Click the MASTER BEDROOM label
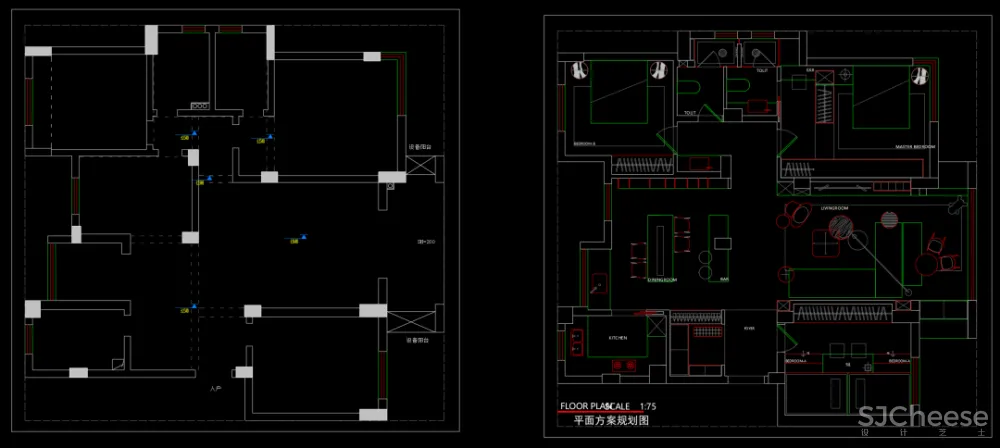This screenshot has width=1000, height=448. tap(915, 147)
